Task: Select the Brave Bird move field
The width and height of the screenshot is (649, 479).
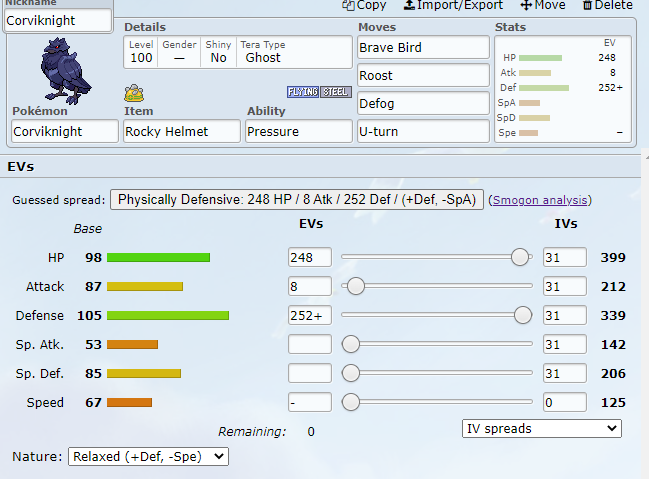Action: (x=423, y=48)
